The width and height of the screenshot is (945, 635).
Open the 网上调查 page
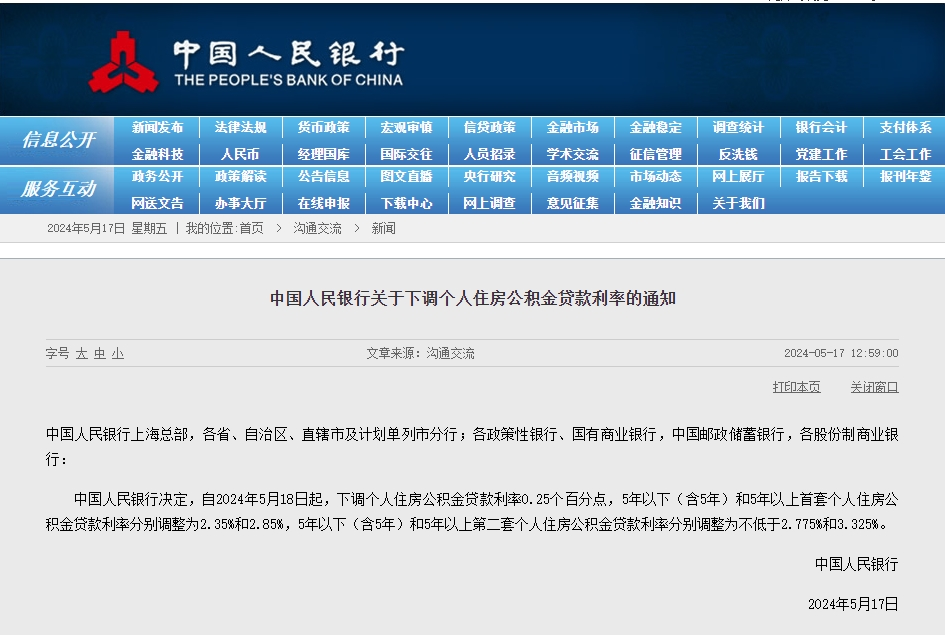click(x=490, y=203)
